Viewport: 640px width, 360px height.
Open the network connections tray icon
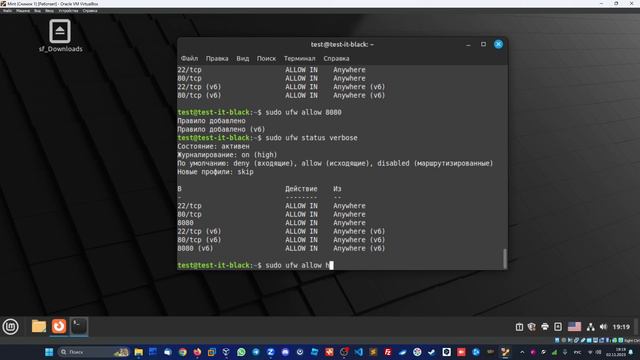pos(590,327)
